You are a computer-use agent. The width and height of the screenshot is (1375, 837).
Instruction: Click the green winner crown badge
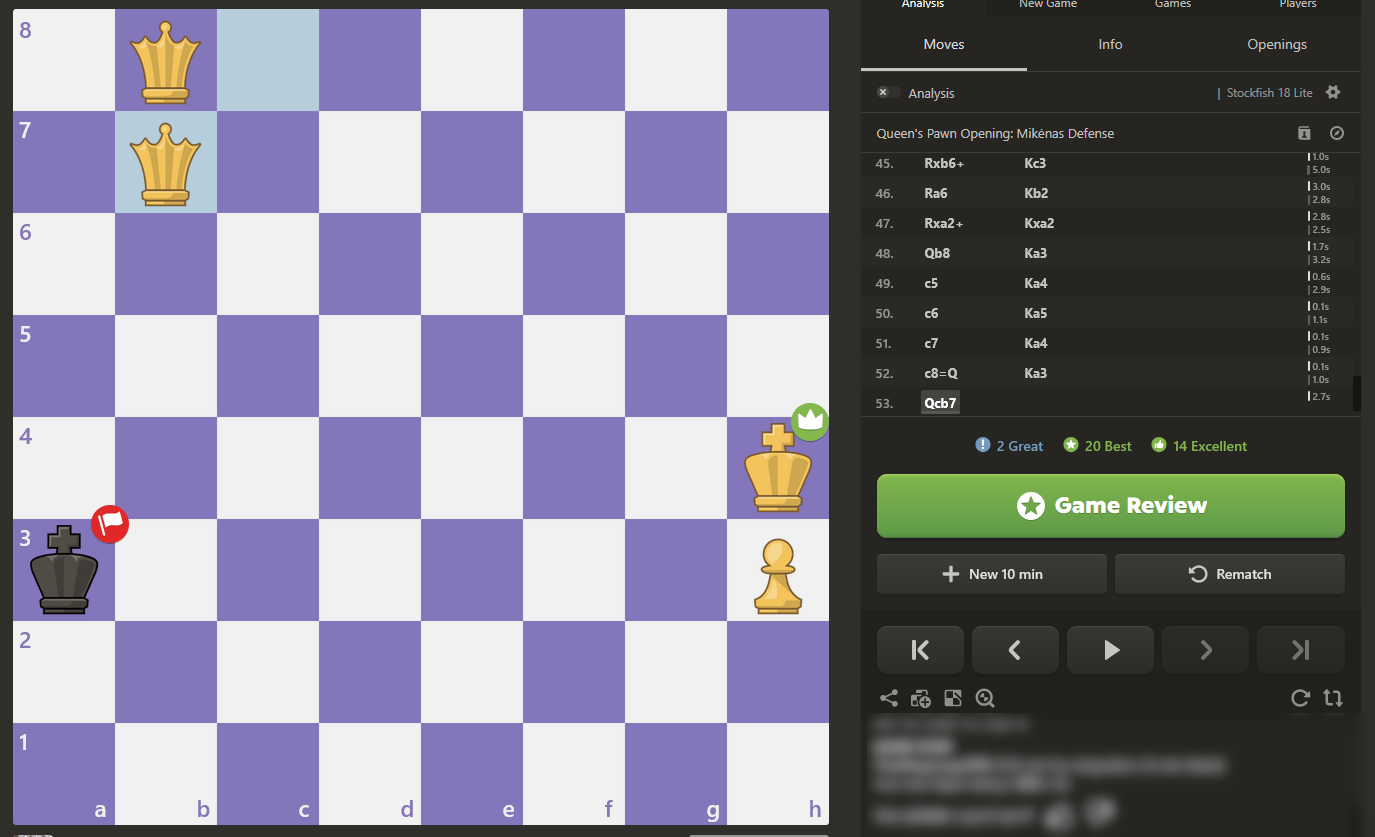811,422
